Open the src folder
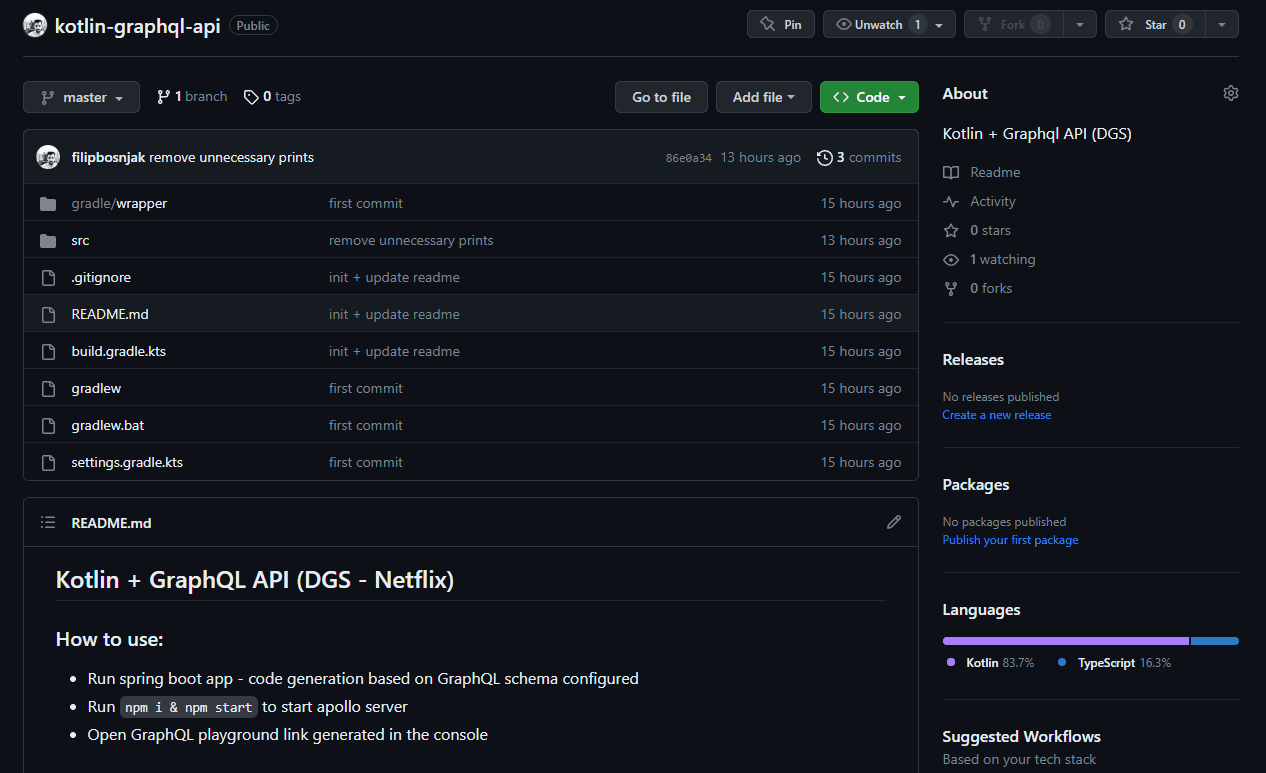1266x773 pixels. coord(81,240)
